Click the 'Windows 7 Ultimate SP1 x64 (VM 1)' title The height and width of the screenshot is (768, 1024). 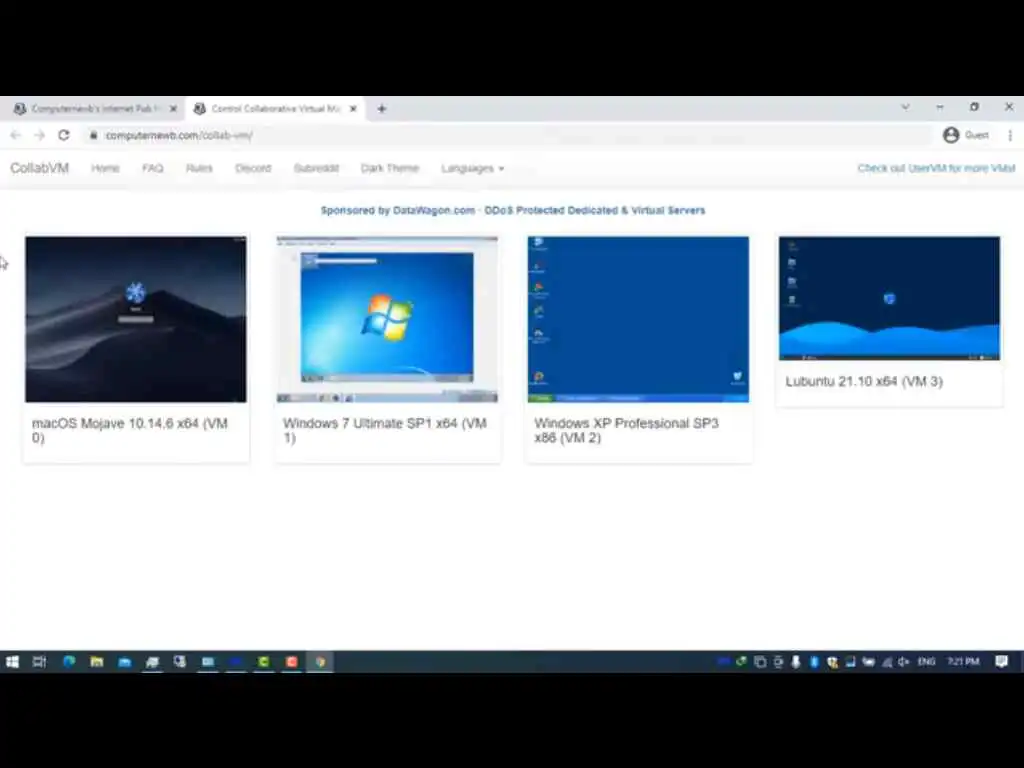click(x=385, y=430)
